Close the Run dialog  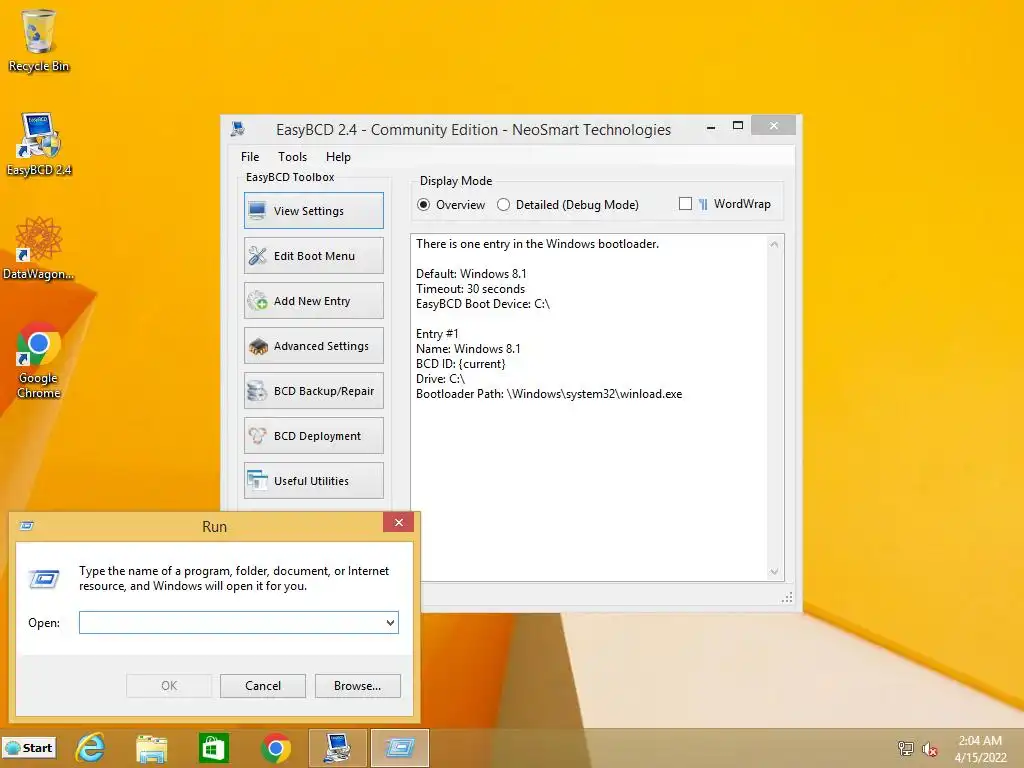click(x=398, y=522)
